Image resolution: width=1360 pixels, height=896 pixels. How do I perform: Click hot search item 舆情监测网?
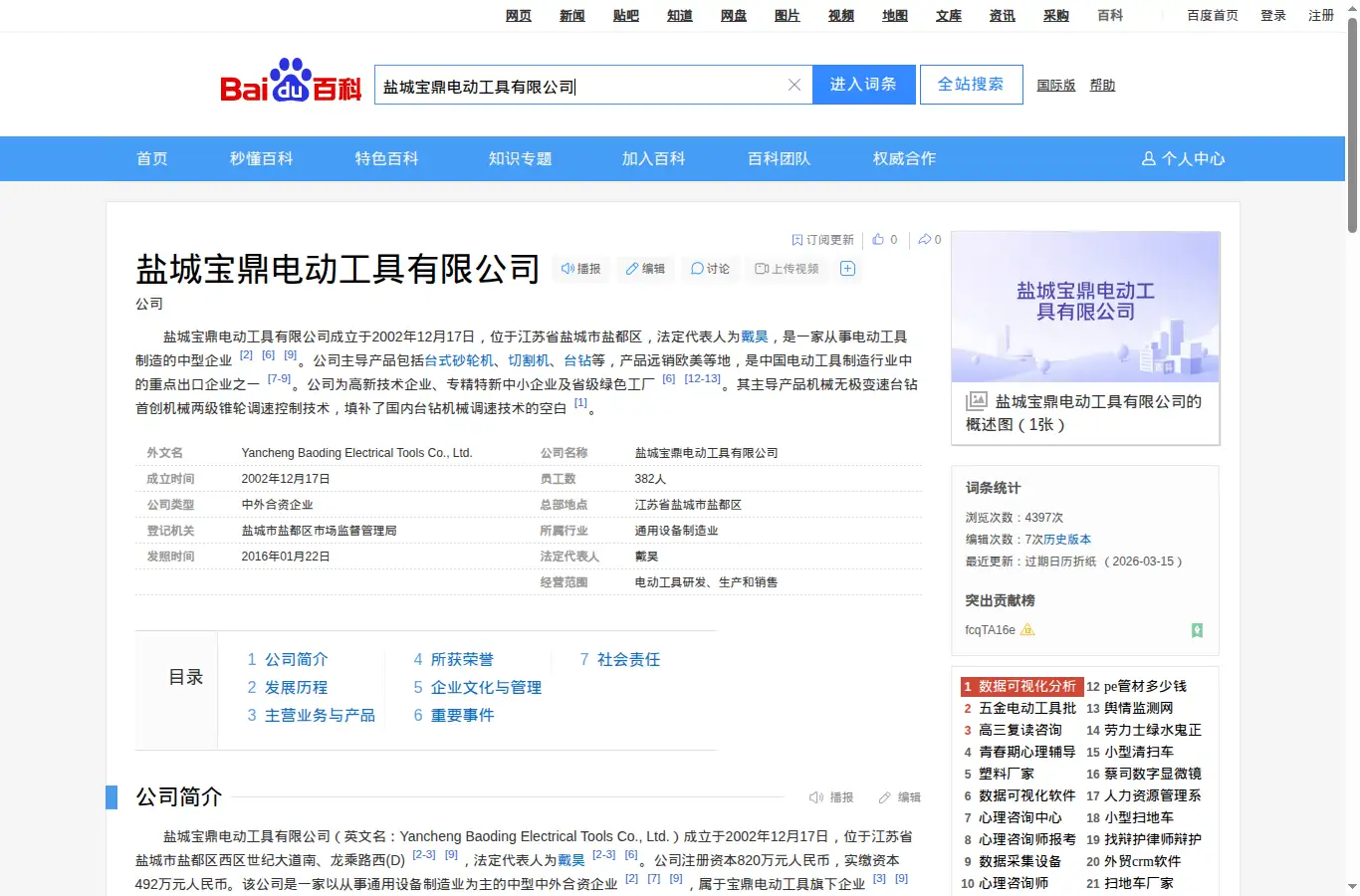[1138, 708]
